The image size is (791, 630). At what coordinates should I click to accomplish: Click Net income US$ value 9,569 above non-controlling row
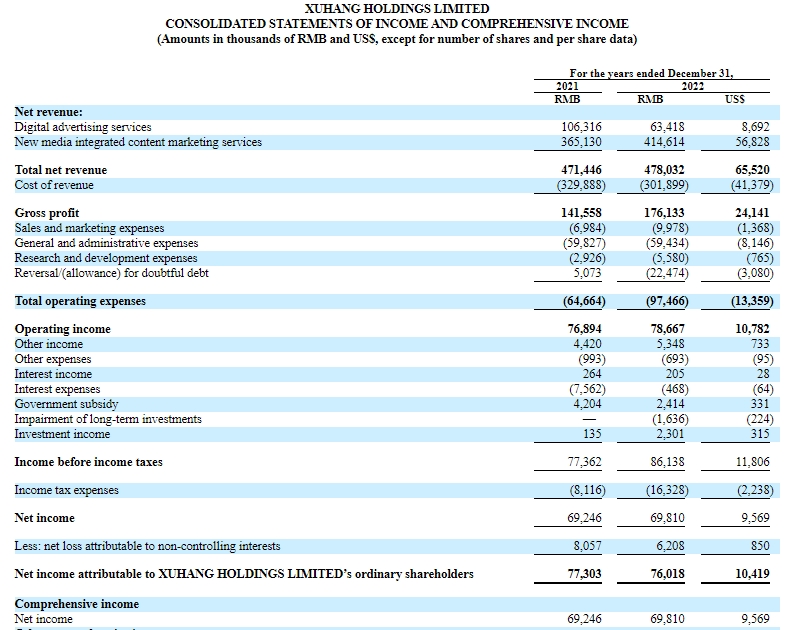click(x=755, y=518)
